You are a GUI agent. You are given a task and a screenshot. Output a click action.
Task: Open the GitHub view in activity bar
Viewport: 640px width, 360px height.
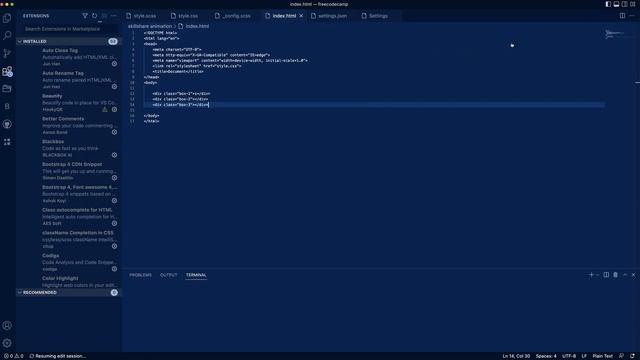7,124
